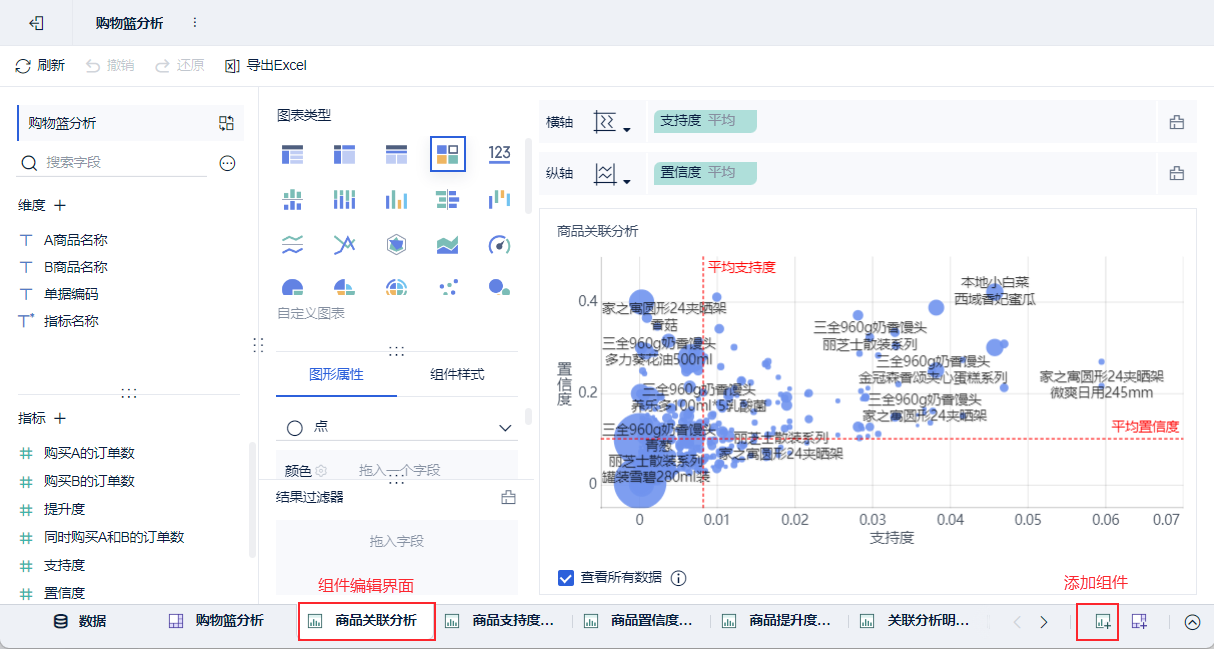Choose the gauge dashboard chart icon

500,244
